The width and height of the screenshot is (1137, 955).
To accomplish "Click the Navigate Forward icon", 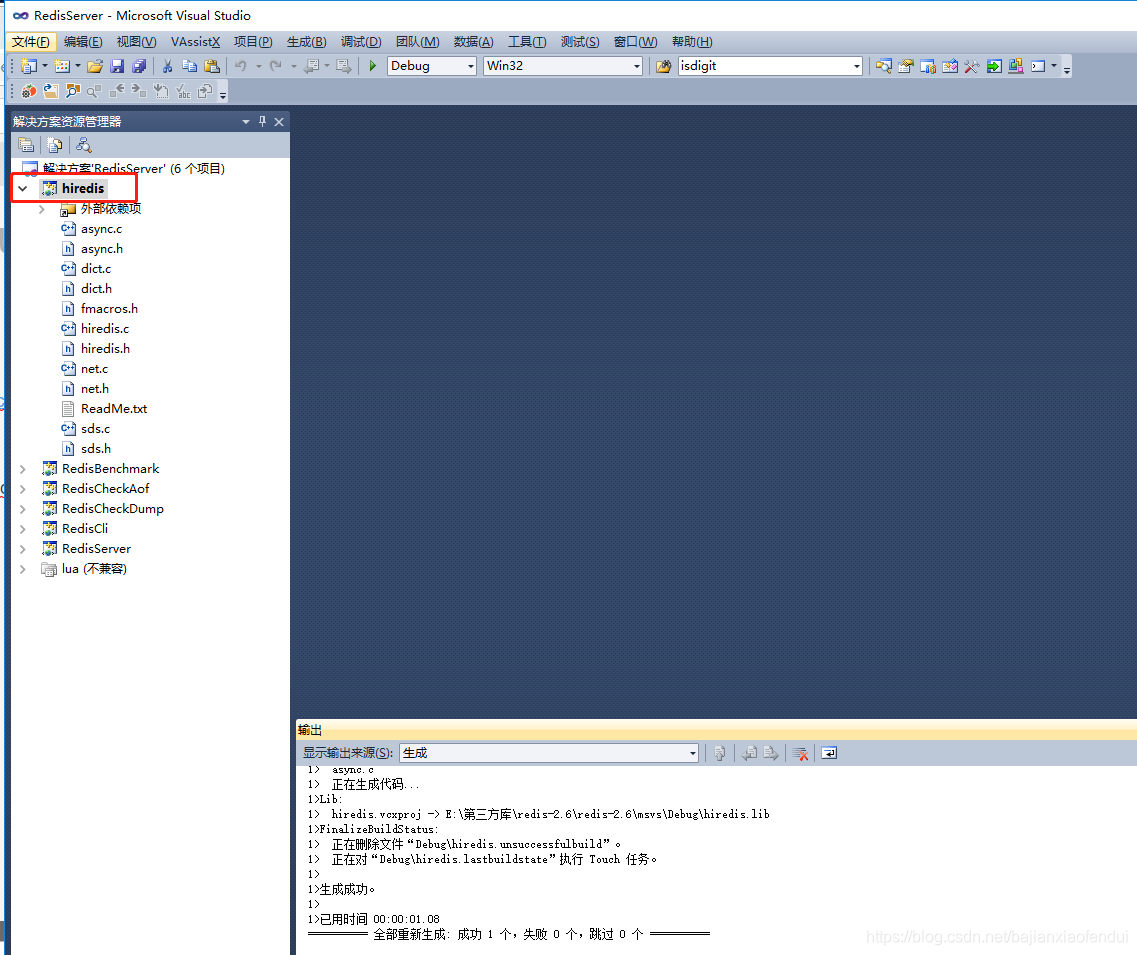I will click(x=344, y=66).
